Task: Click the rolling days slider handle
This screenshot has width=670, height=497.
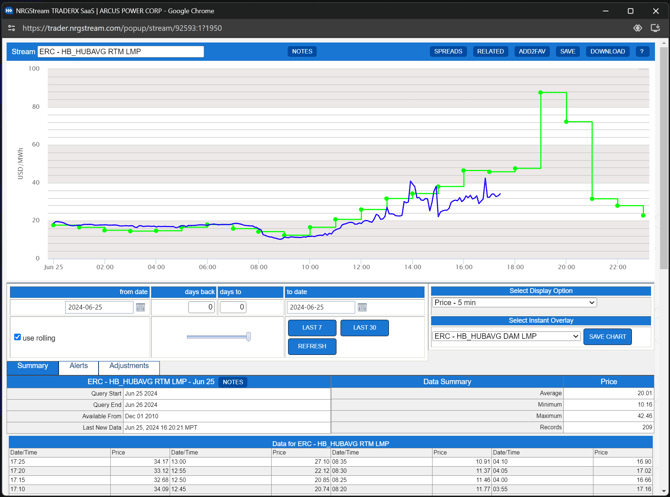Action: pyautogui.click(x=248, y=337)
